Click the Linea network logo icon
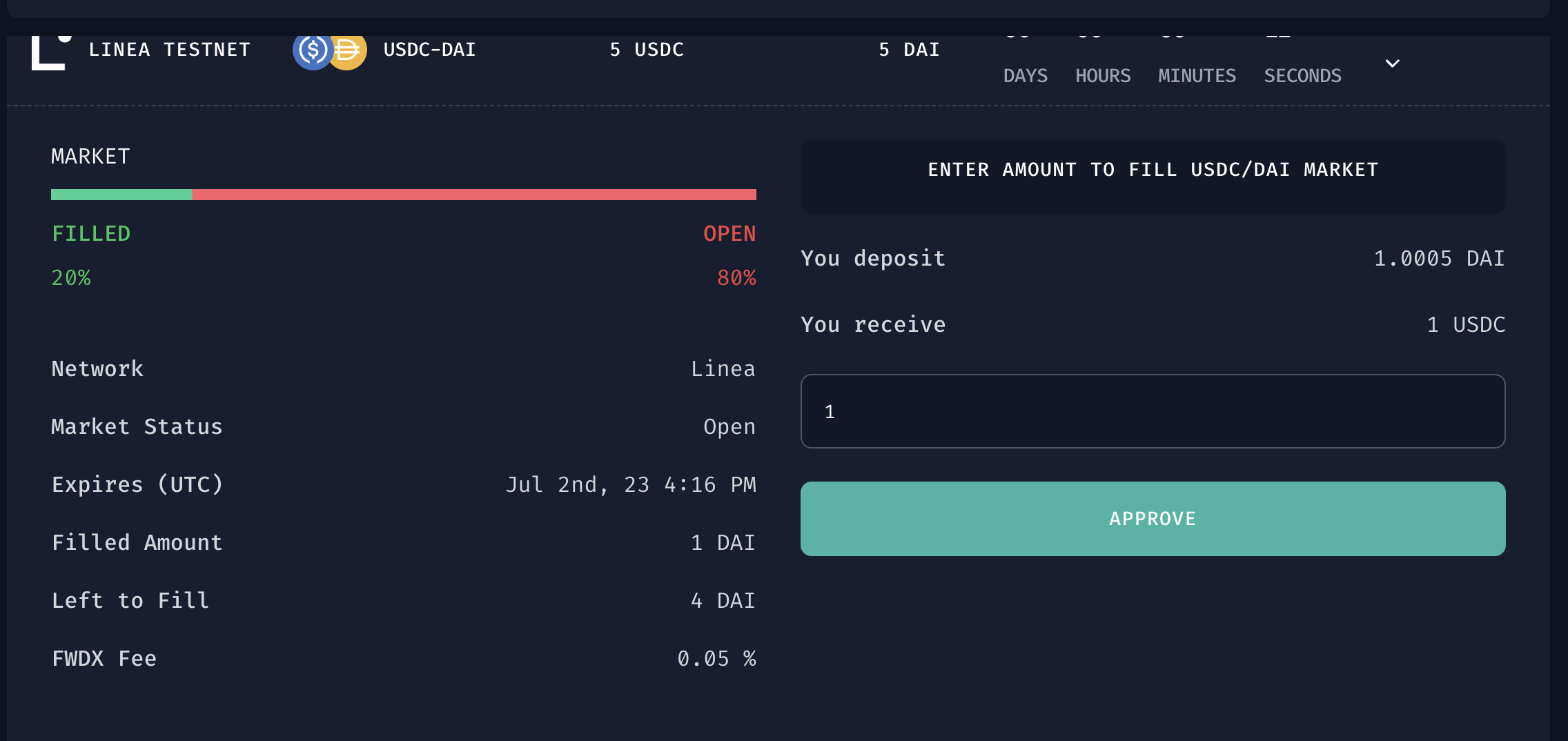The image size is (1568, 741). tap(50, 52)
